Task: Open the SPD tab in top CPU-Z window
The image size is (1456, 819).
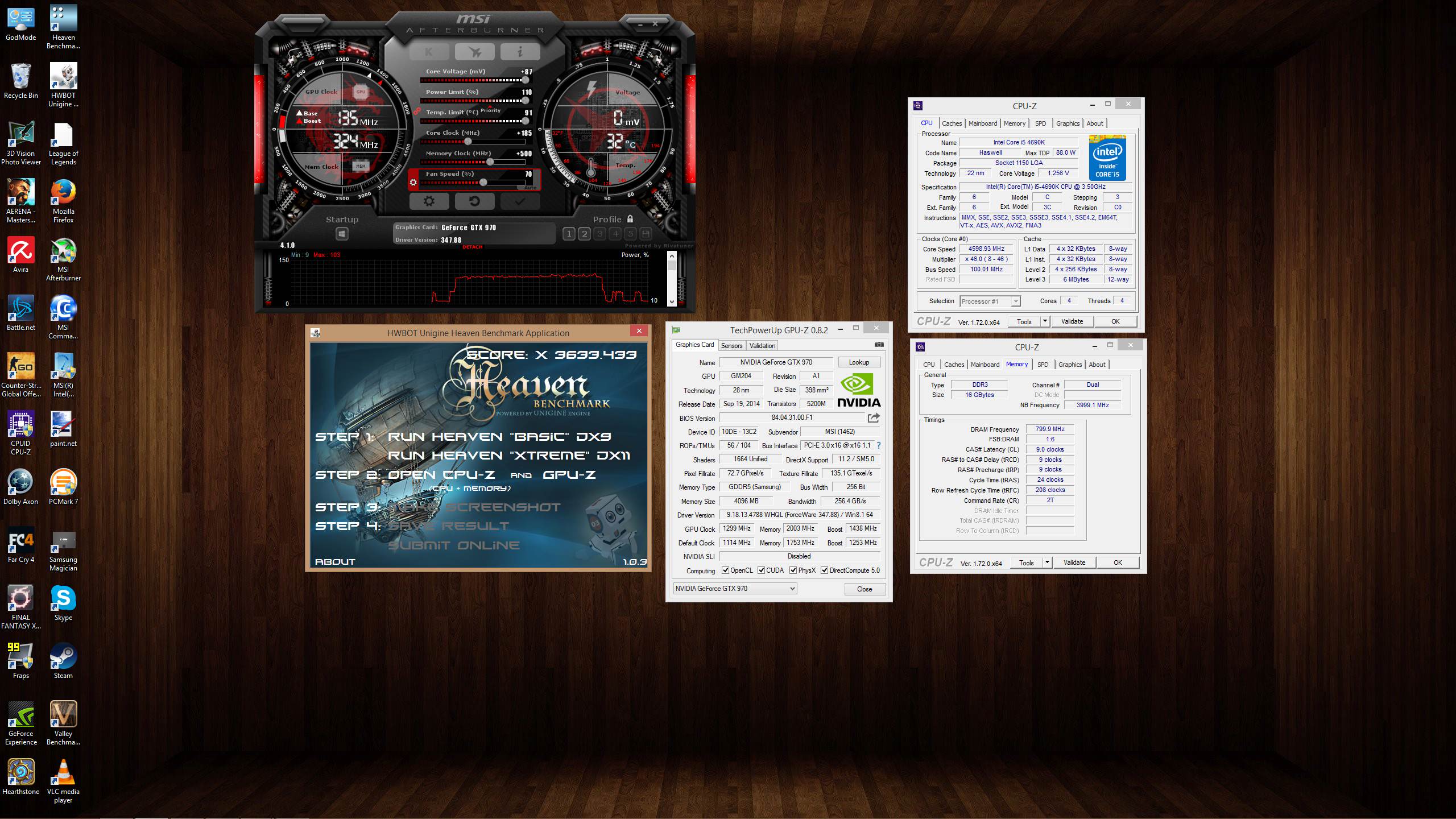Action: click(x=1040, y=123)
